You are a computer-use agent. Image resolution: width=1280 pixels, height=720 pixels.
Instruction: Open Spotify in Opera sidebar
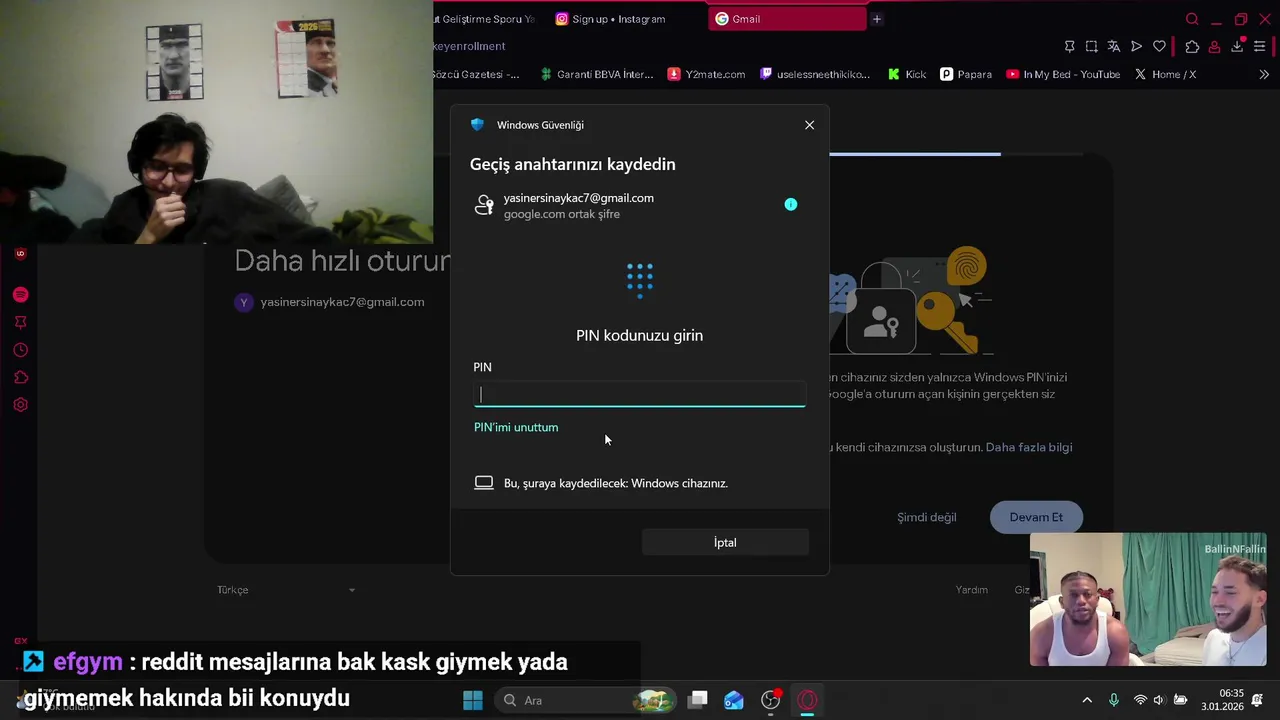20,295
